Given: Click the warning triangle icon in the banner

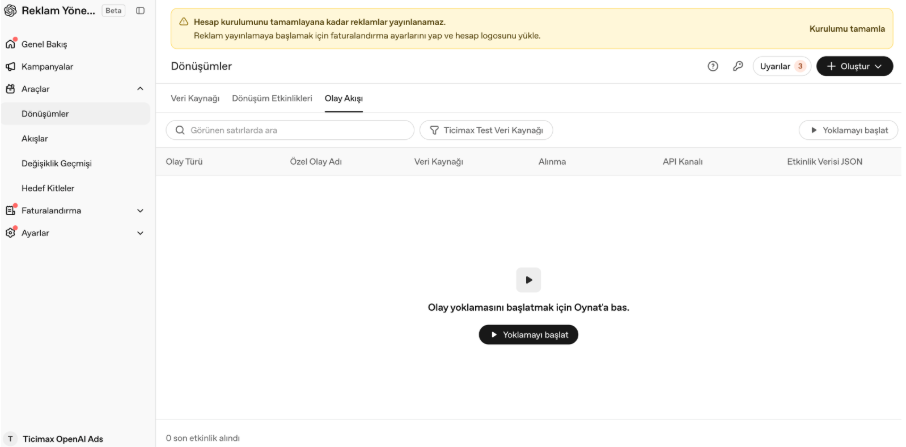Looking at the screenshot, I should 184,22.
